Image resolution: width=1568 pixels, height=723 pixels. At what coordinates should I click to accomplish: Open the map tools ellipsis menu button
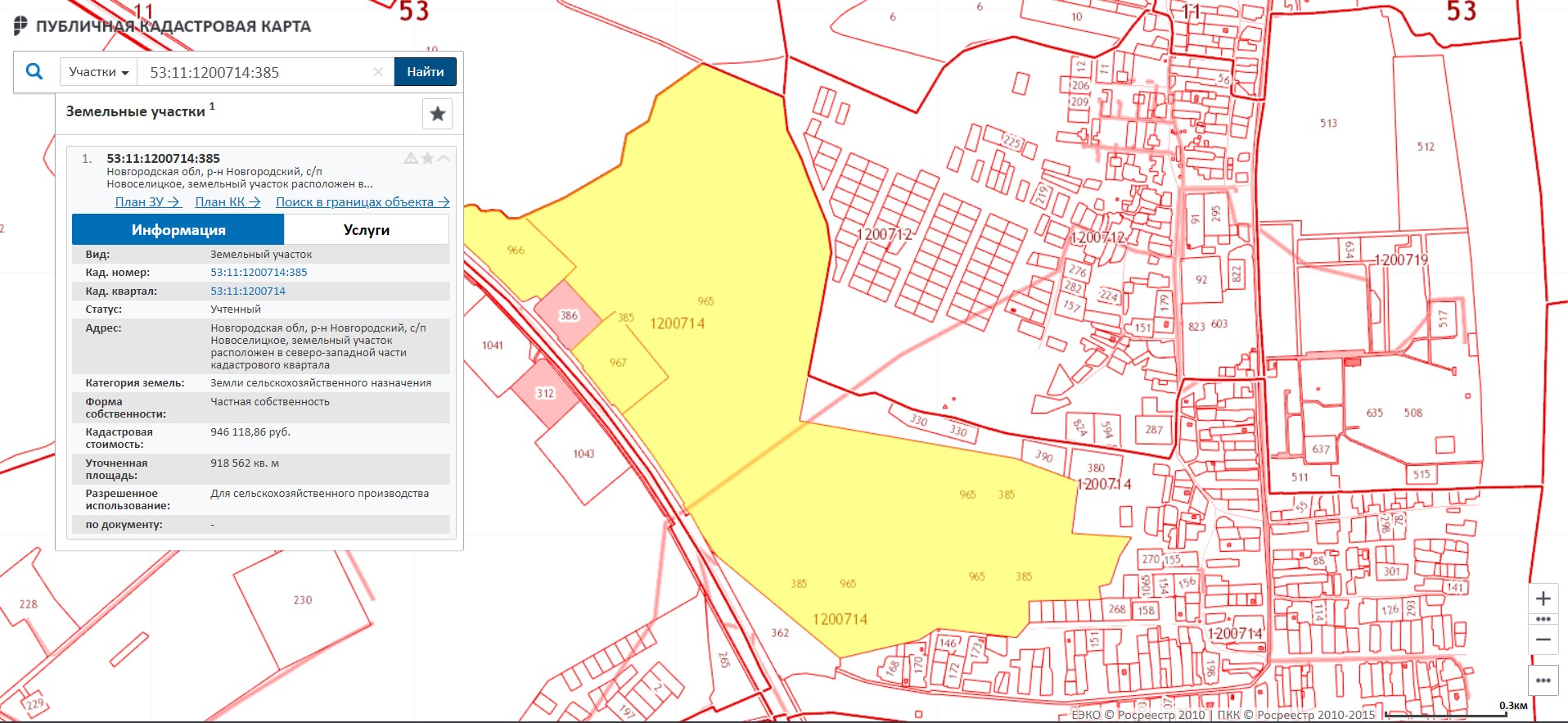(x=1543, y=680)
